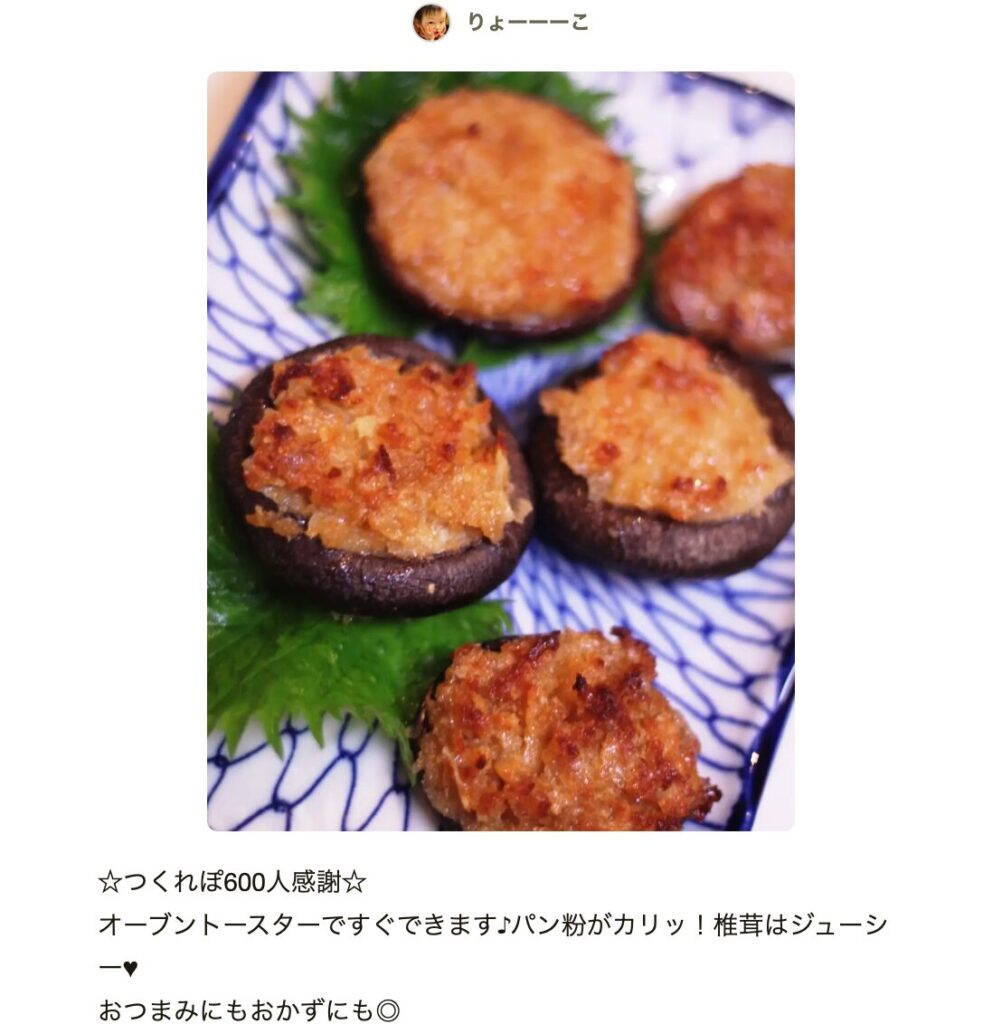Image resolution: width=1002 pixels, height=1024 pixels.
Task: Click the top stuffed mushroom in photo
Action: point(502,214)
